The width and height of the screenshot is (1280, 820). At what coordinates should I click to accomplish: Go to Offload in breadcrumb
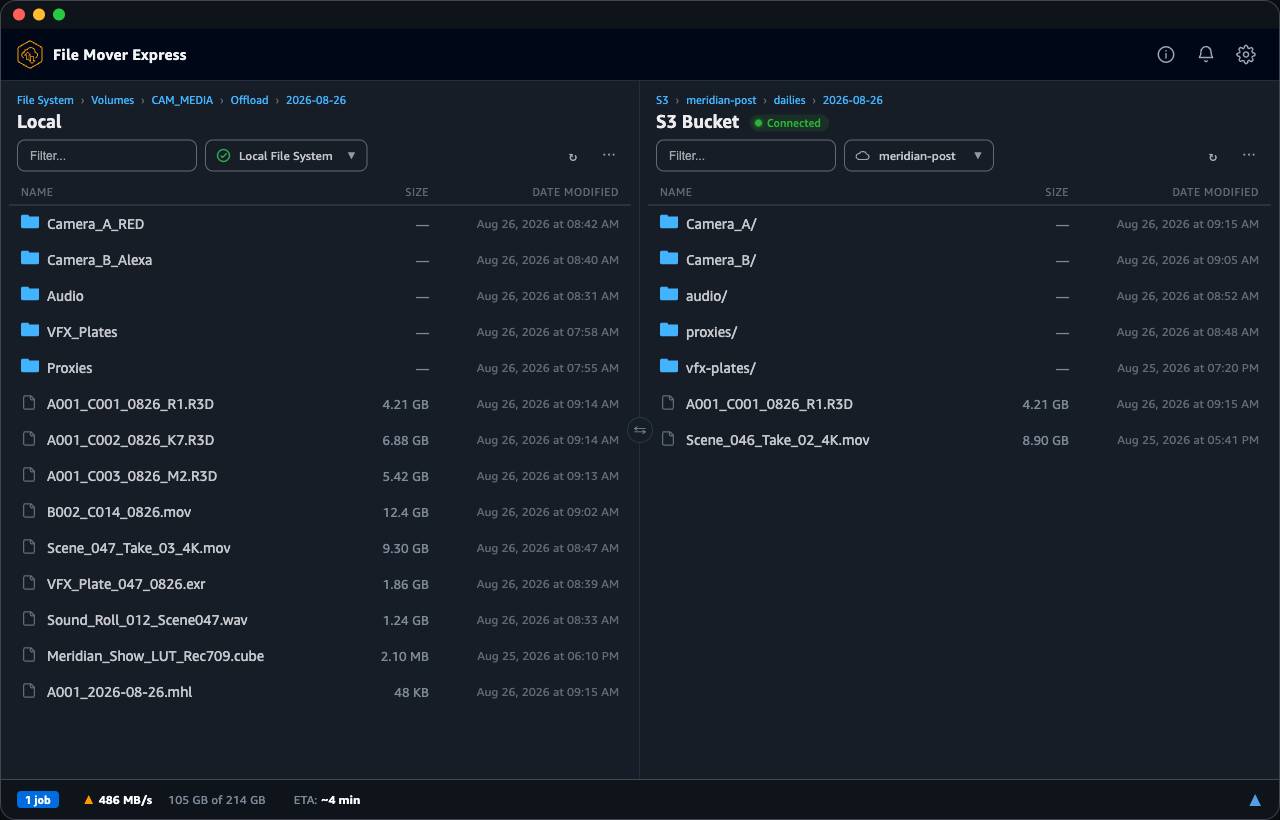249,100
